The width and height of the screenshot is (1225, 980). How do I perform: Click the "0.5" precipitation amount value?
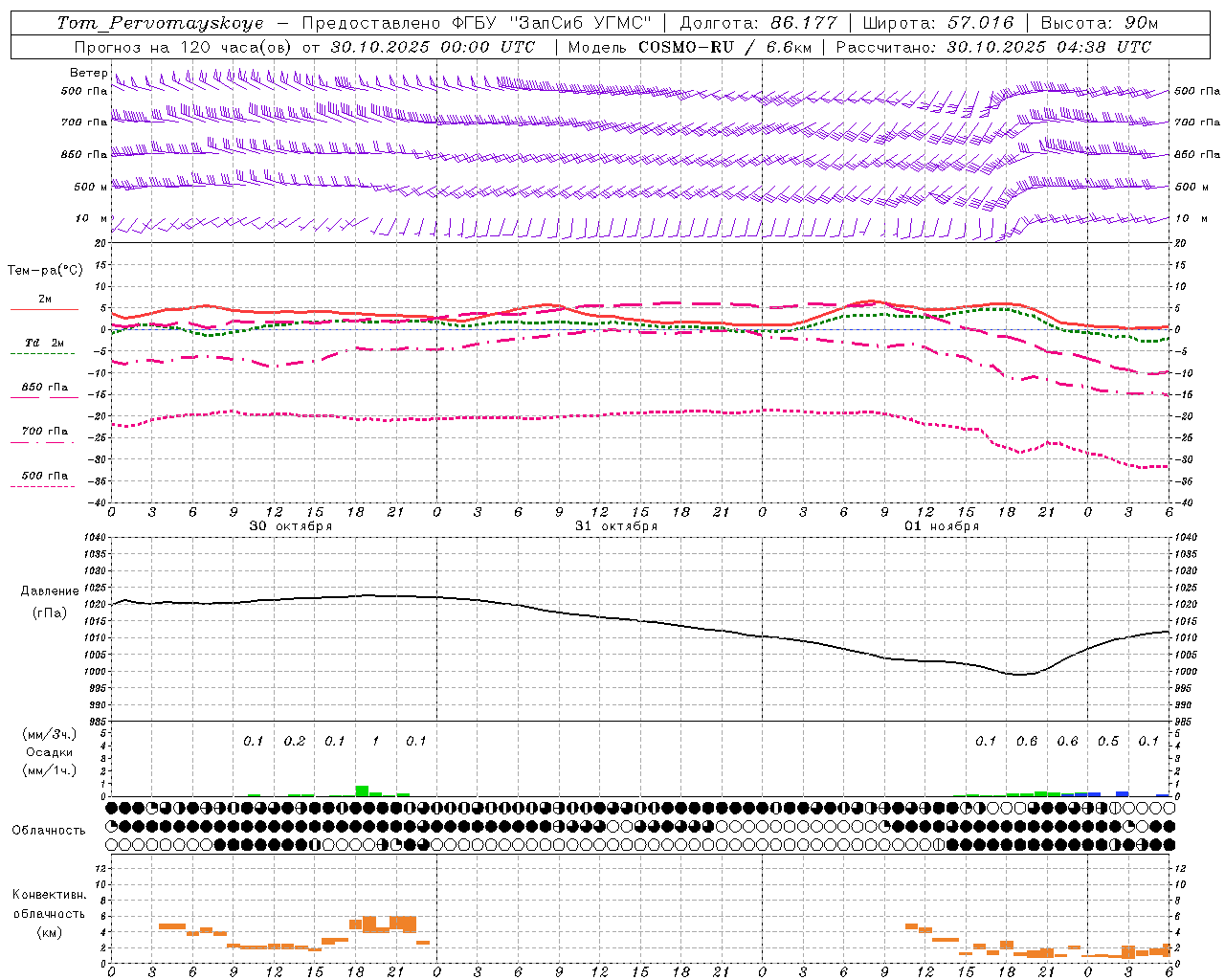(1107, 742)
